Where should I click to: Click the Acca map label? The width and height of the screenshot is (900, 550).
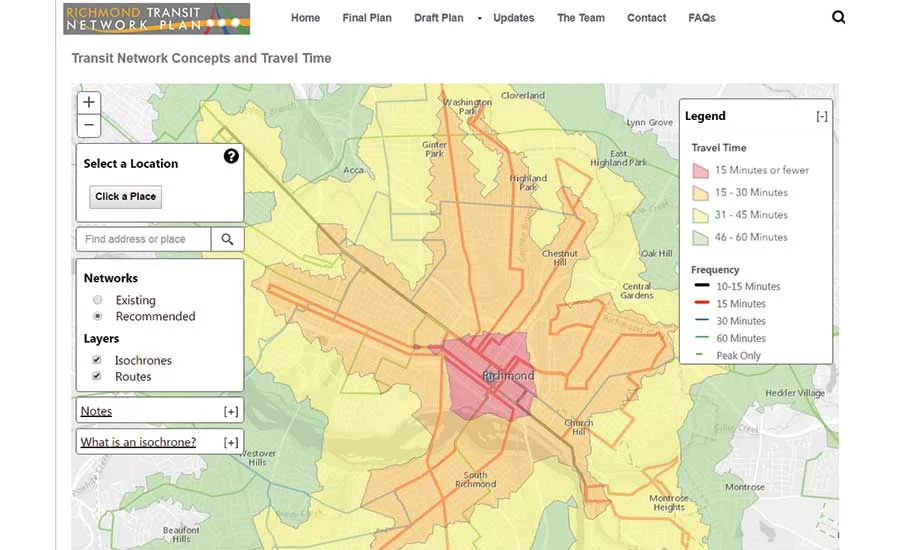[354, 171]
